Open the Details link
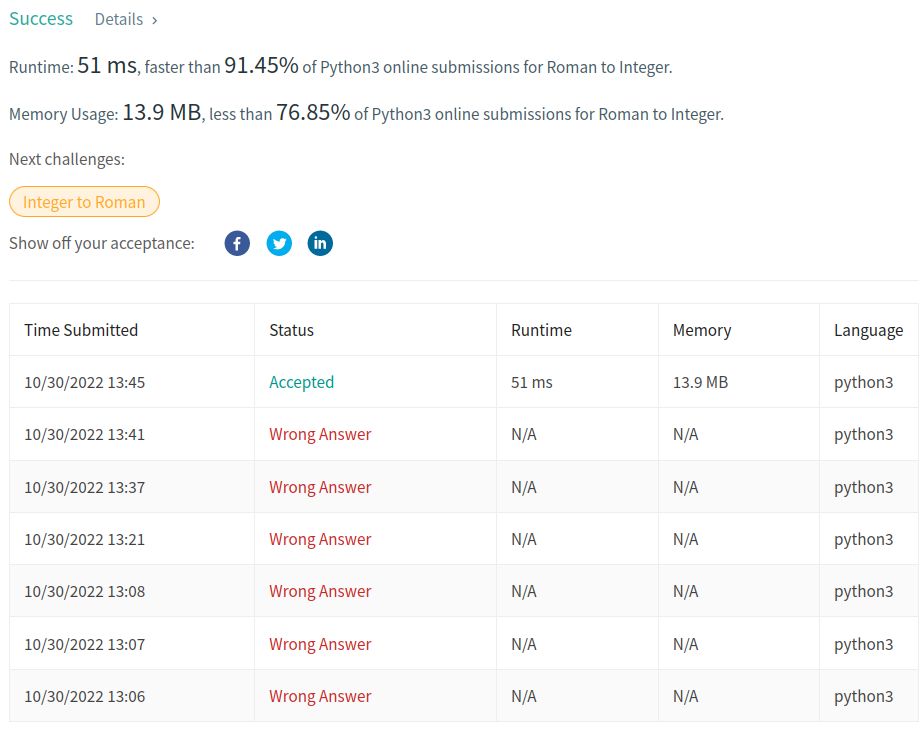924x736 pixels. 119,19
